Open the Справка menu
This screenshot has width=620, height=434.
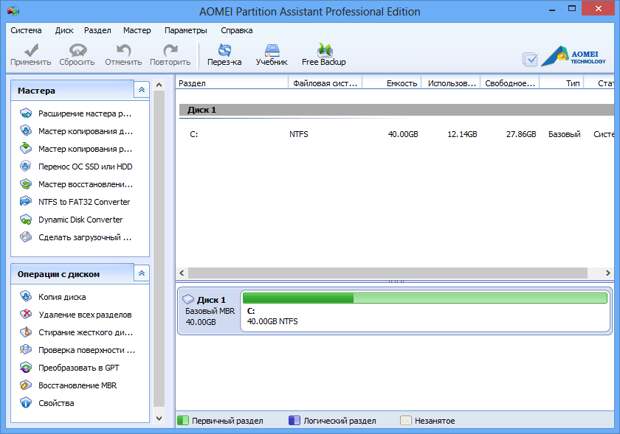[x=236, y=30]
